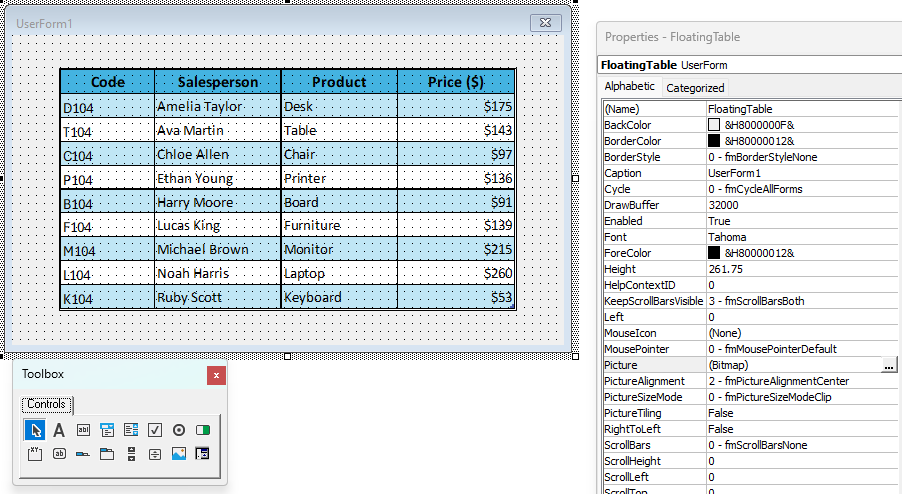The height and width of the screenshot is (494, 902).
Task: Click the Picture property name
Action: point(621,365)
